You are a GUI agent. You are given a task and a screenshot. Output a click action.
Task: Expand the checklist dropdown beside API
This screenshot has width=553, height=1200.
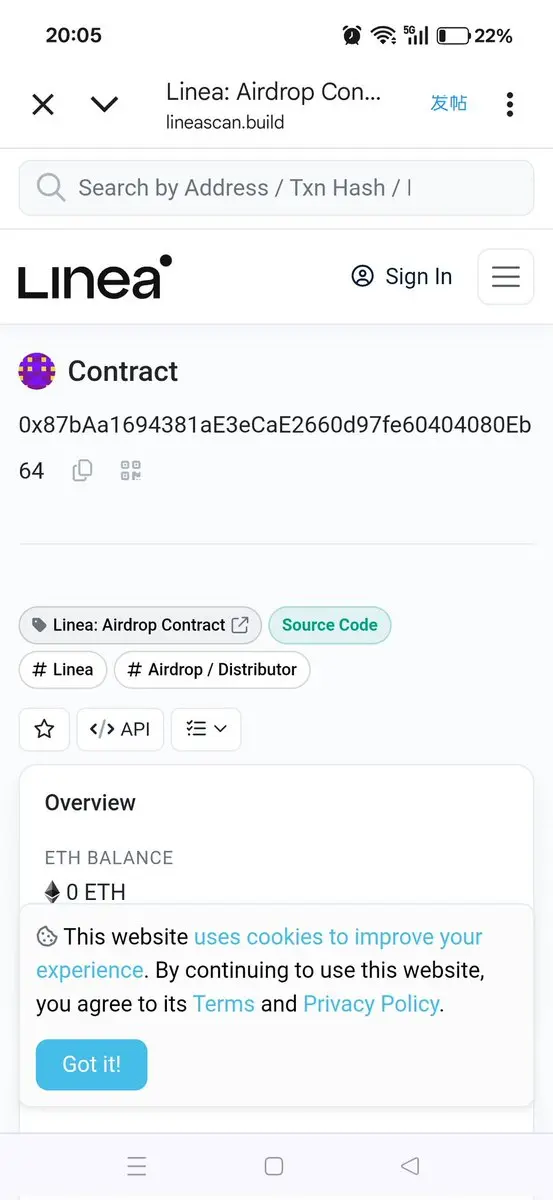tap(206, 729)
